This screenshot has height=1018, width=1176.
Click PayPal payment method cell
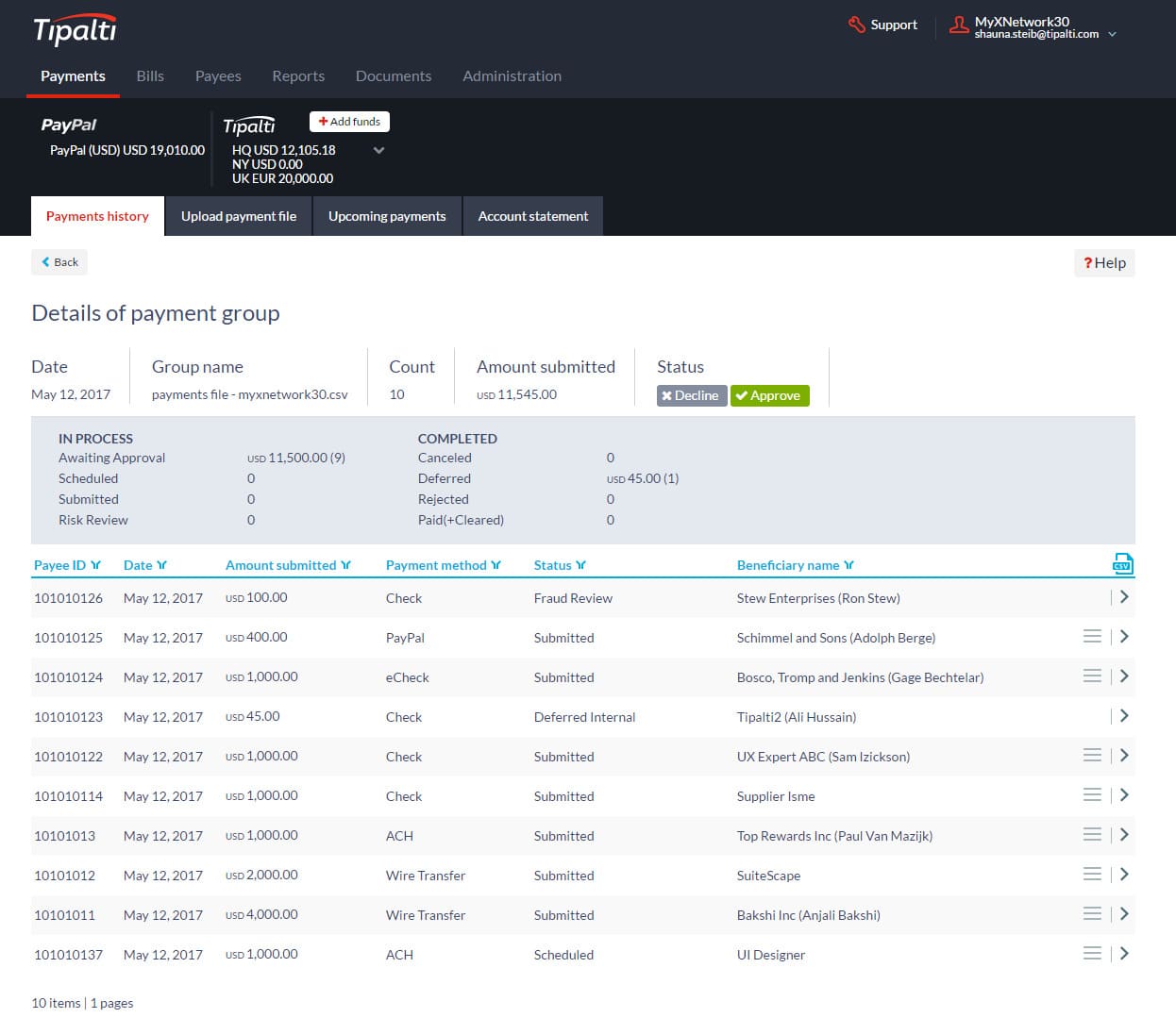pos(405,638)
